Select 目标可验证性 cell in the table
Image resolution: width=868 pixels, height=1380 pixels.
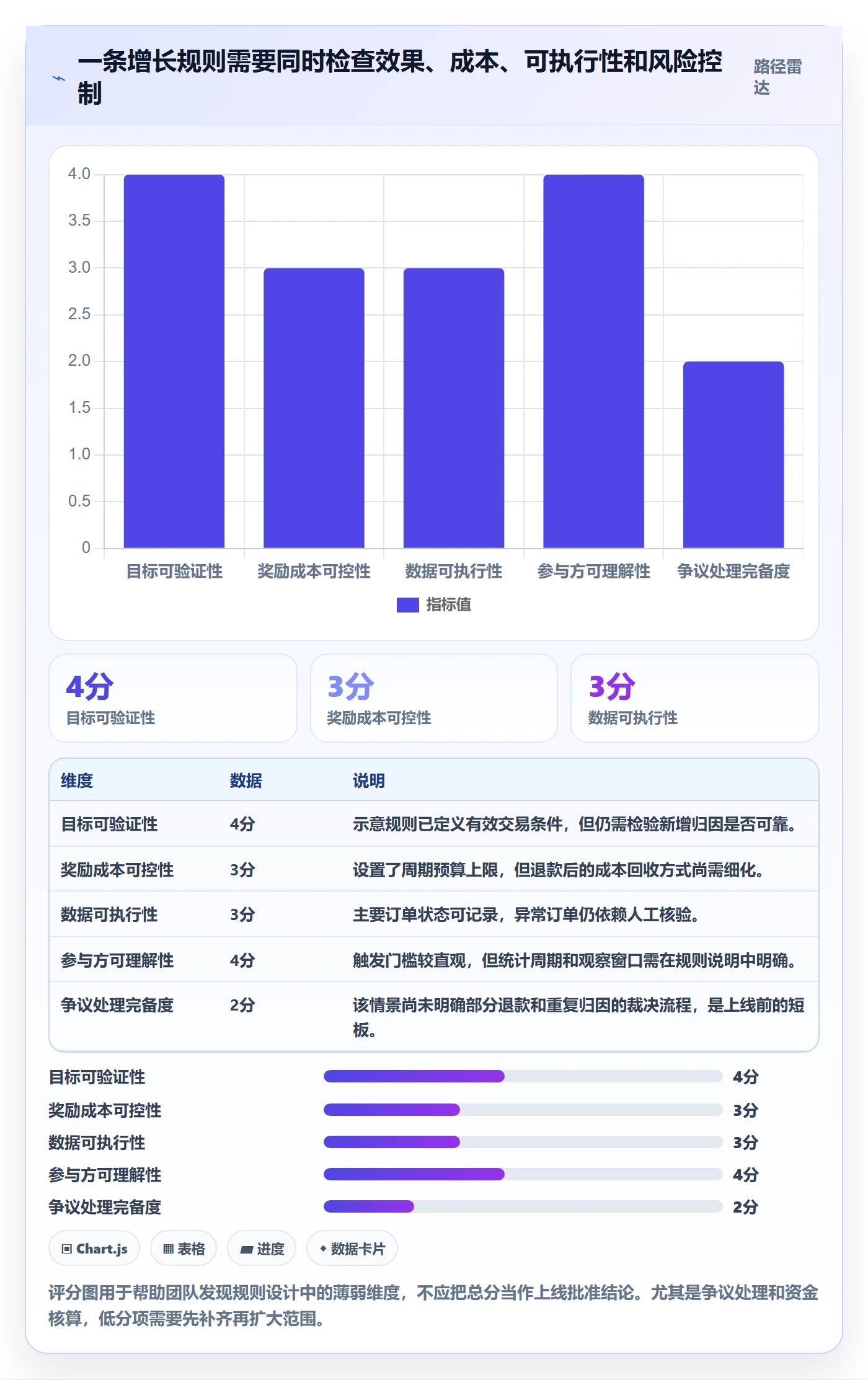[x=109, y=824]
